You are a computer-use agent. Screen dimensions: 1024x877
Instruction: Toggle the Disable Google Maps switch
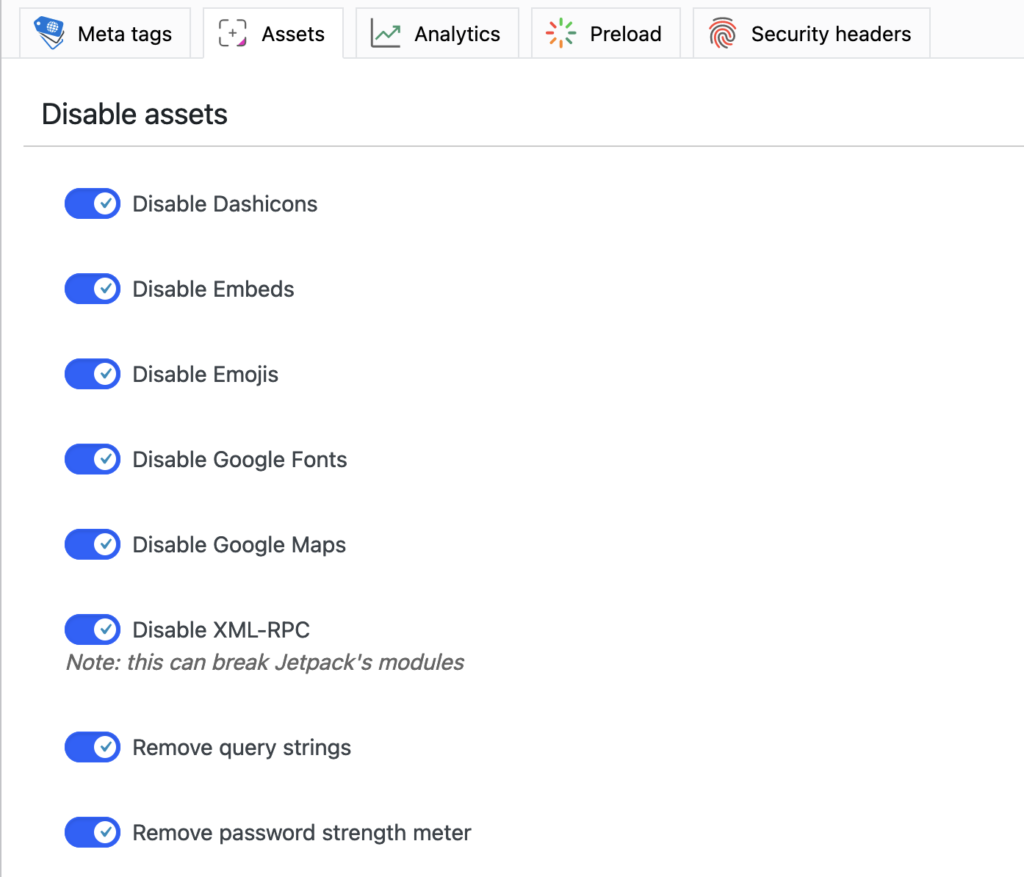92,545
